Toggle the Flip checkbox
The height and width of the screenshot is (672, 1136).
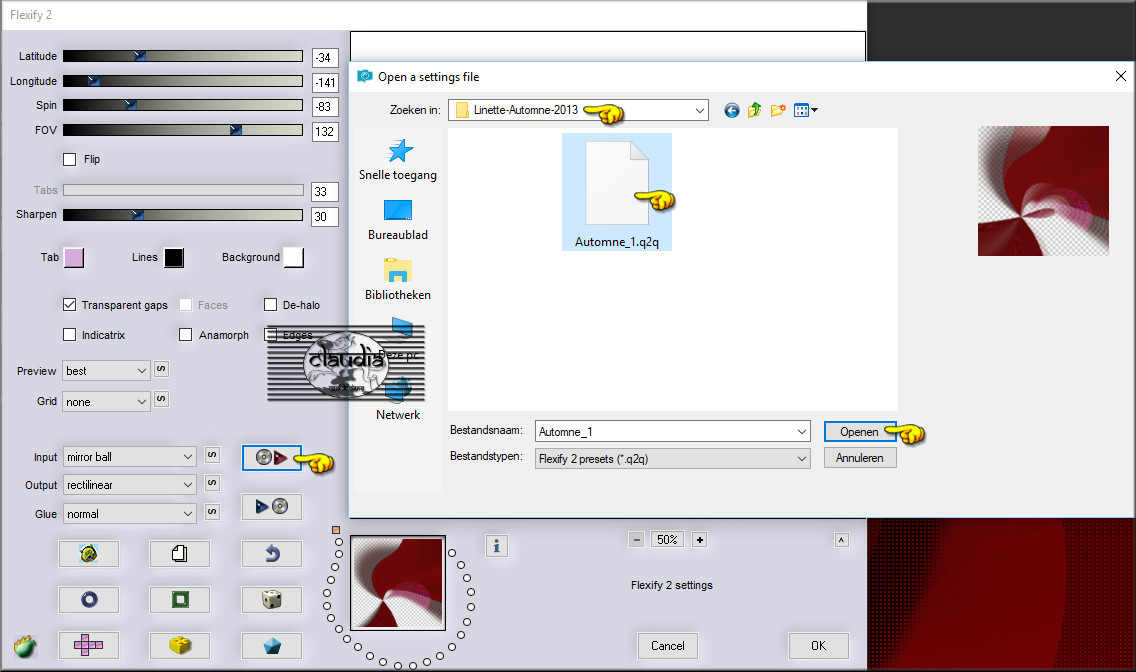tap(70, 159)
